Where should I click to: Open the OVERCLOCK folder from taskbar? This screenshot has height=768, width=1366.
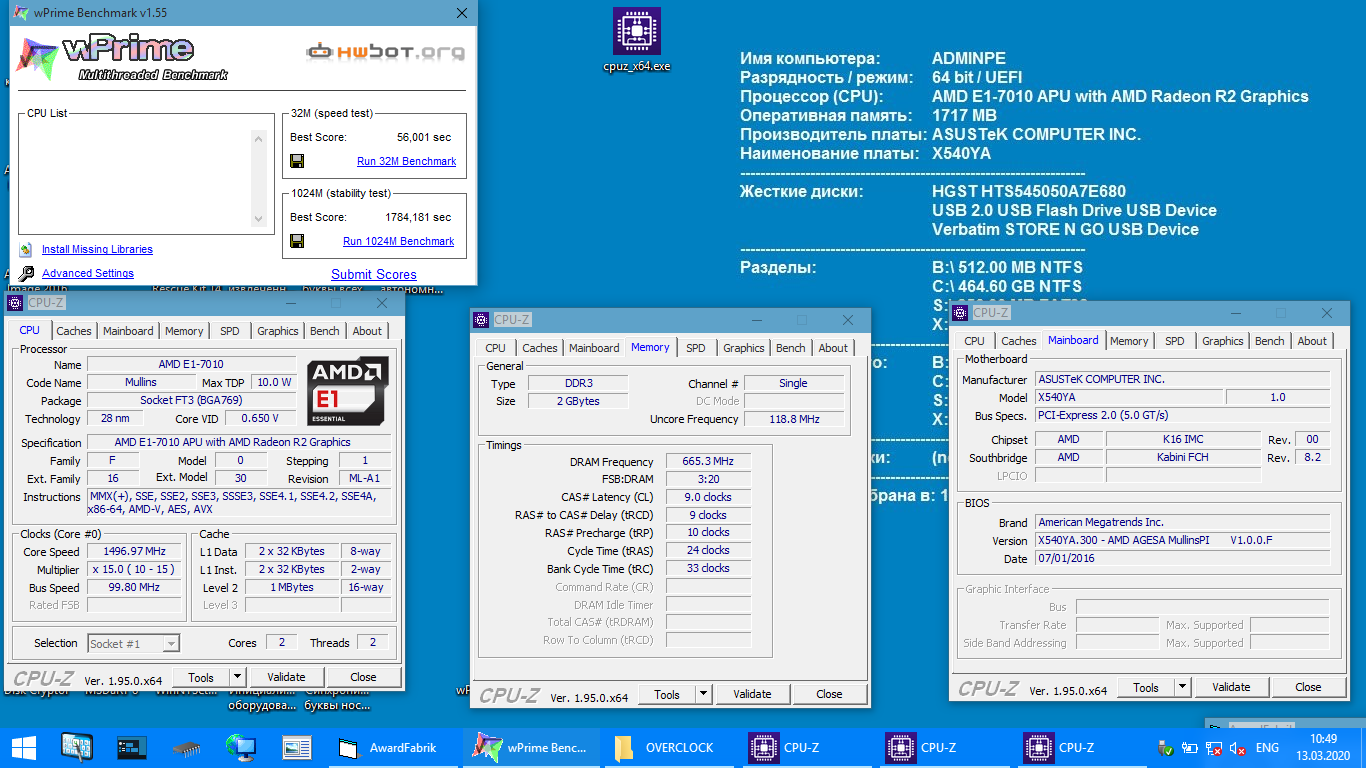(x=669, y=747)
